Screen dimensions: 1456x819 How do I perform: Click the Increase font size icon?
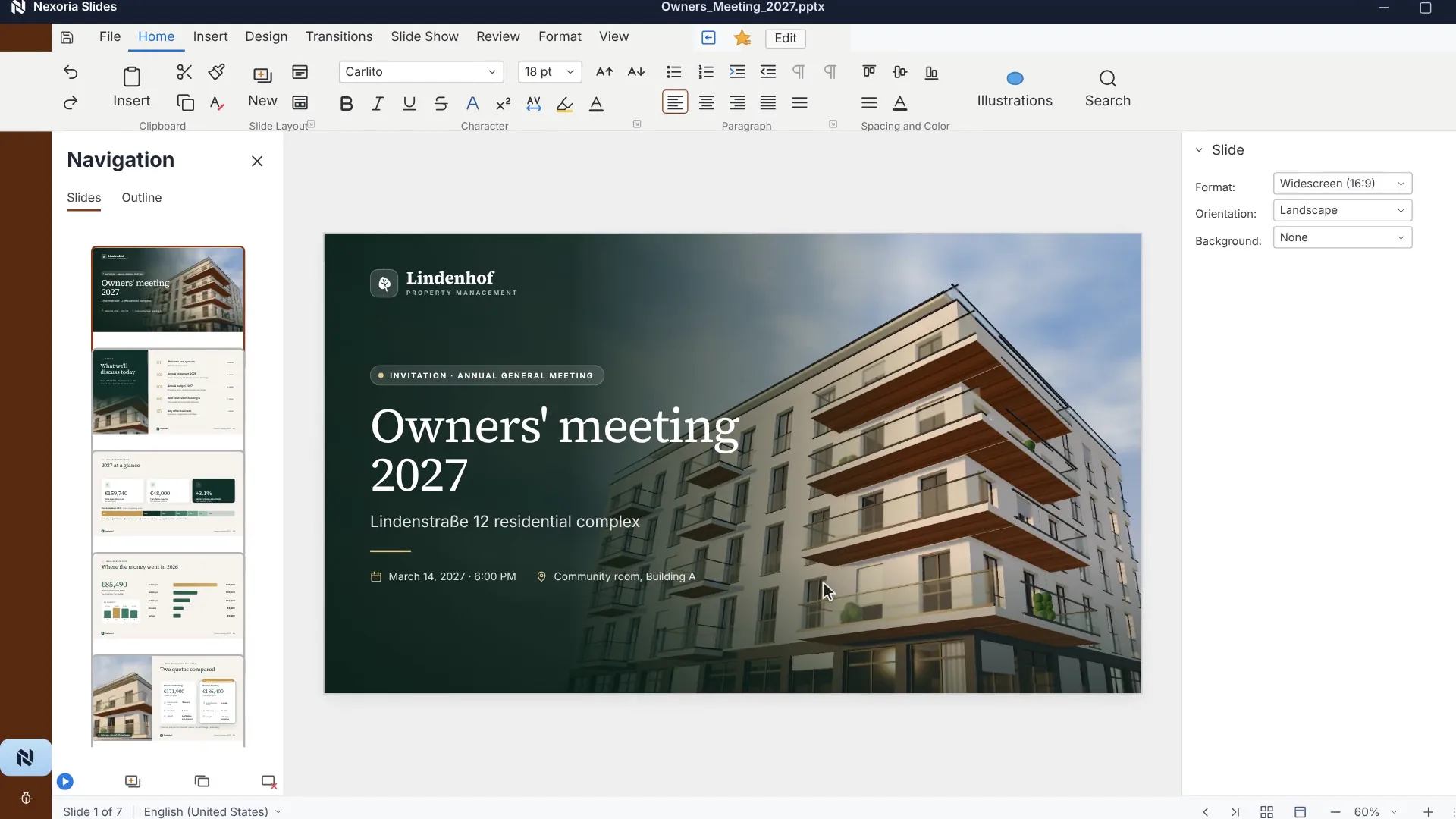[604, 72]
